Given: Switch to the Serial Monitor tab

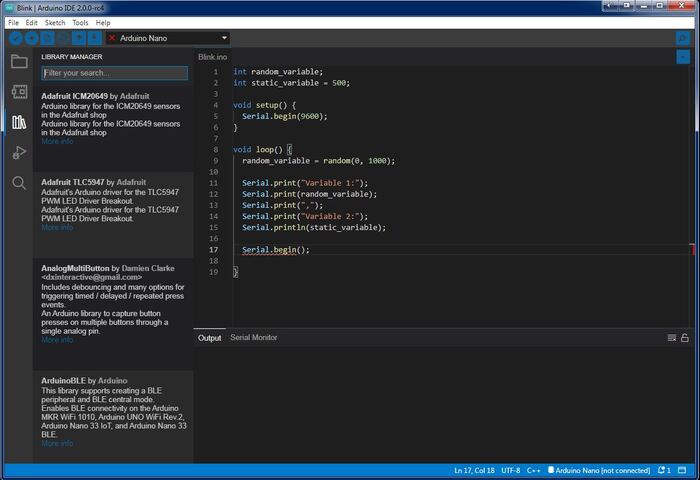Looking at the screenshot, I should tap(254, 338).
